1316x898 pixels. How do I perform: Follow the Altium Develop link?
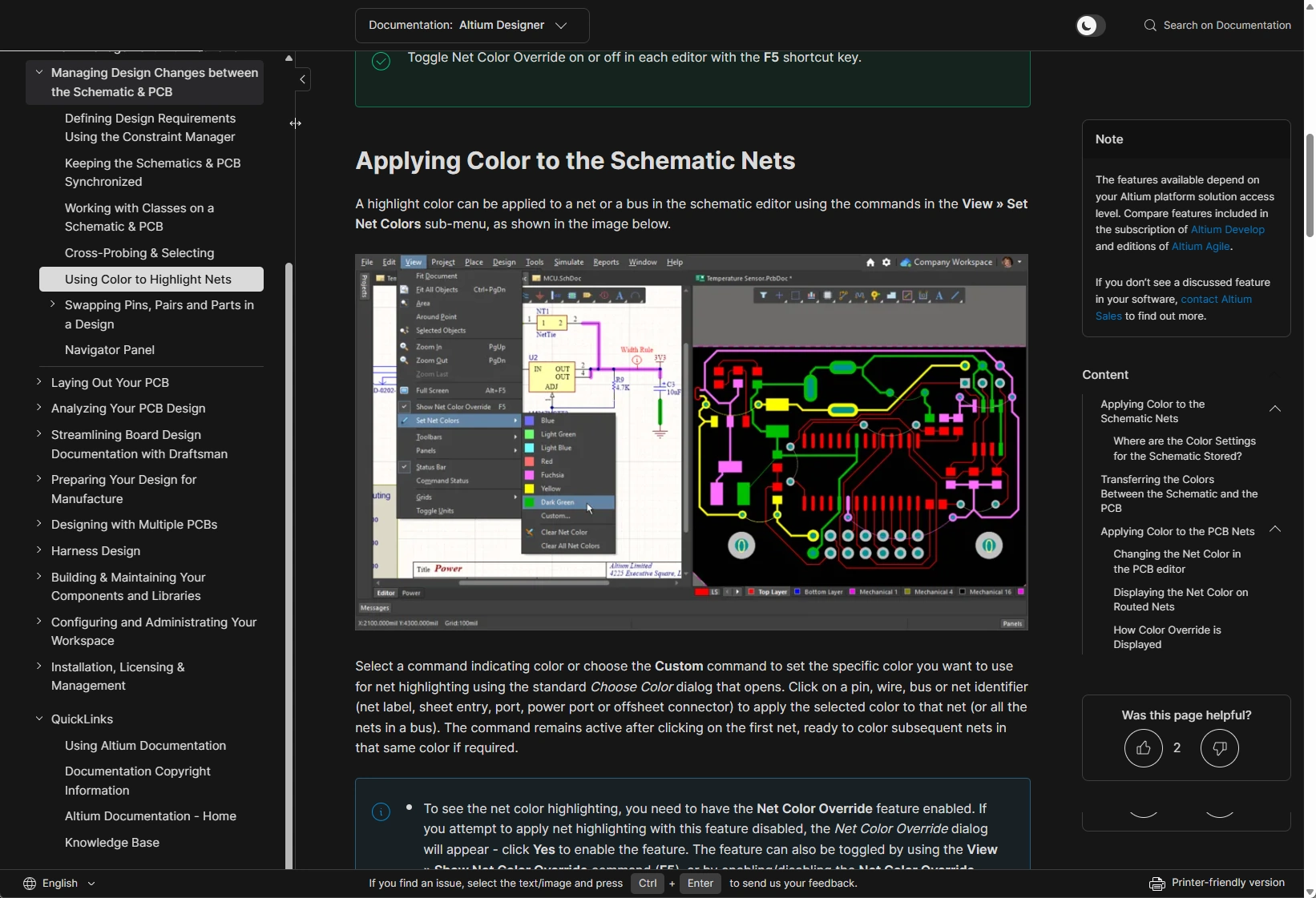[x=1227, y=230]
